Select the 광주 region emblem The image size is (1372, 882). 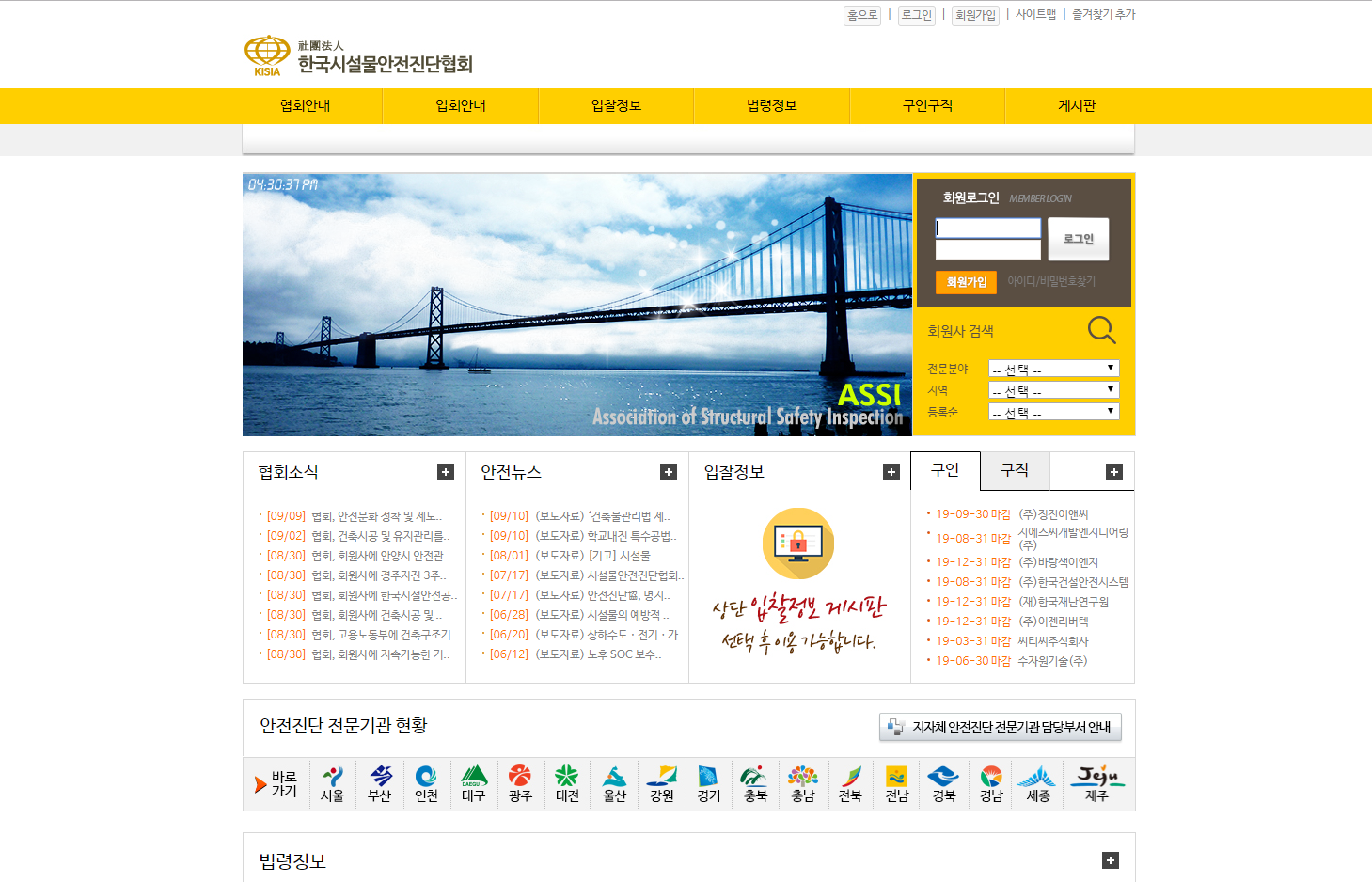(x=520, y=784)
